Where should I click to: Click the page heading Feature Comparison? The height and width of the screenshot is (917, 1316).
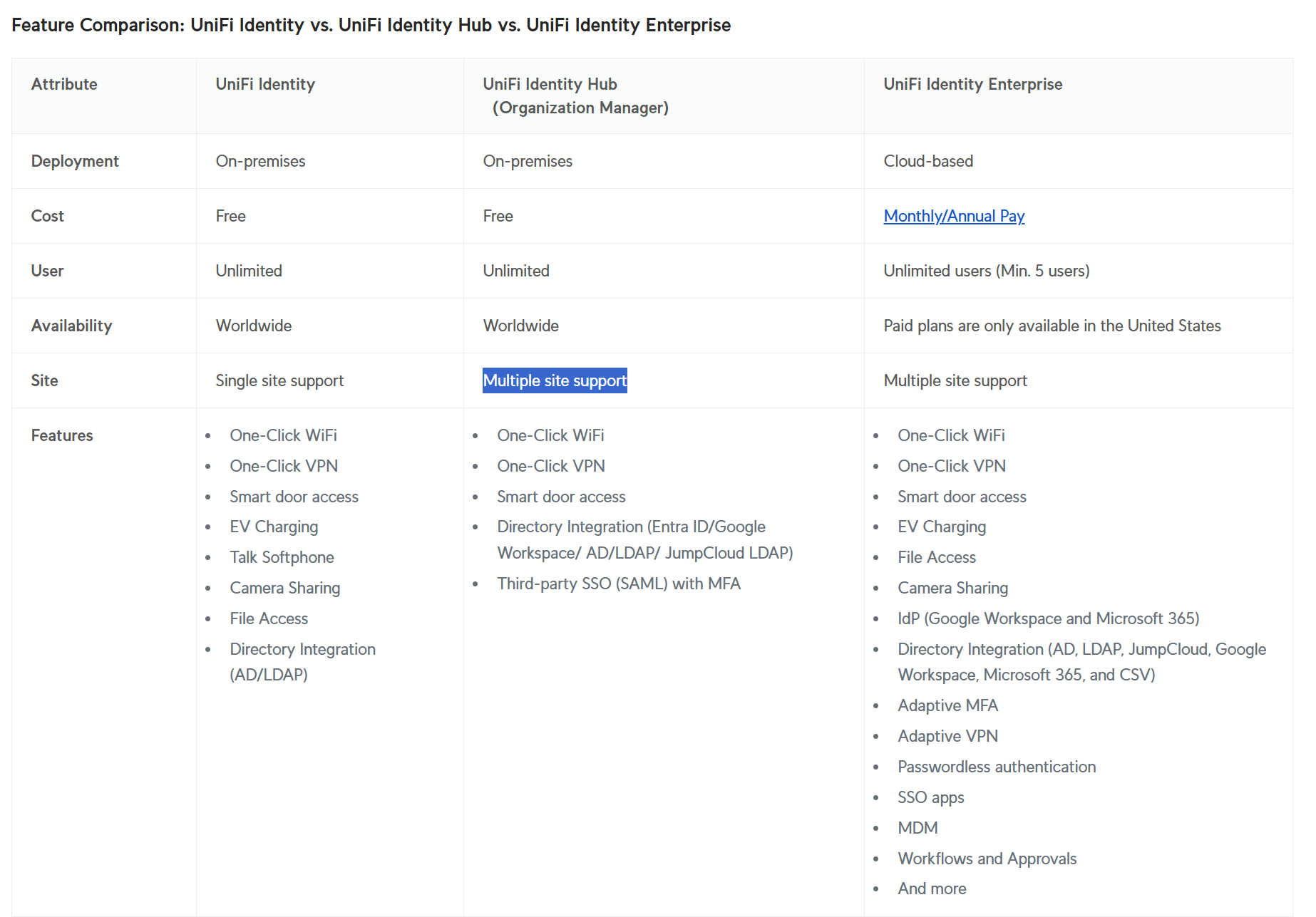coord(371,25)
